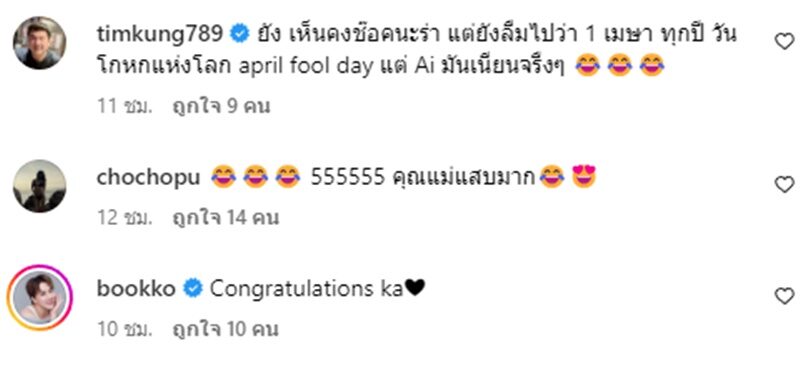This screenshot has height=373, width=800.
Task: Show who liked via 'ถูกใจ 9 คน'
Action: click(x=221, y=106)
